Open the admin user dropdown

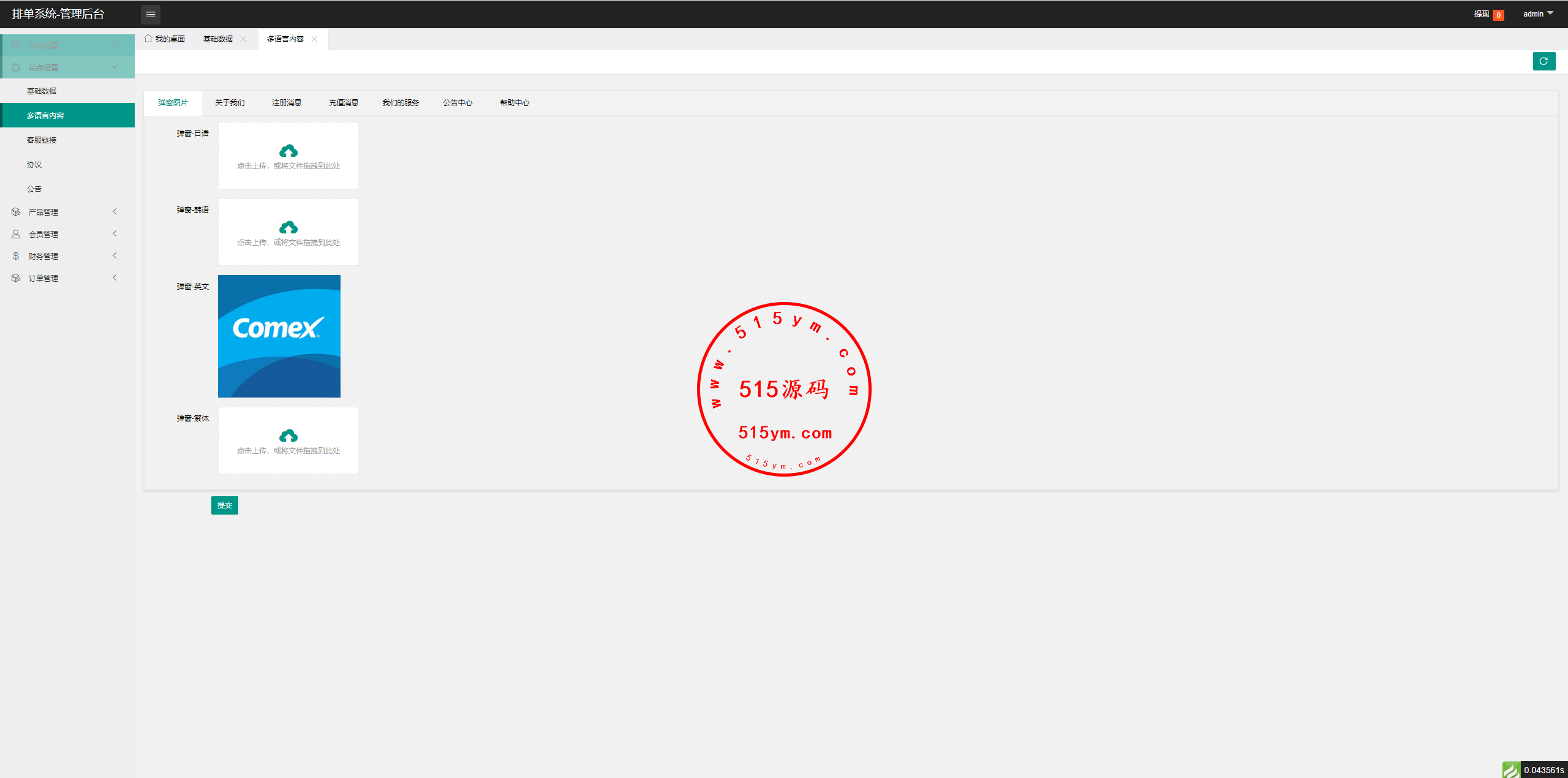pos(1538,14)
